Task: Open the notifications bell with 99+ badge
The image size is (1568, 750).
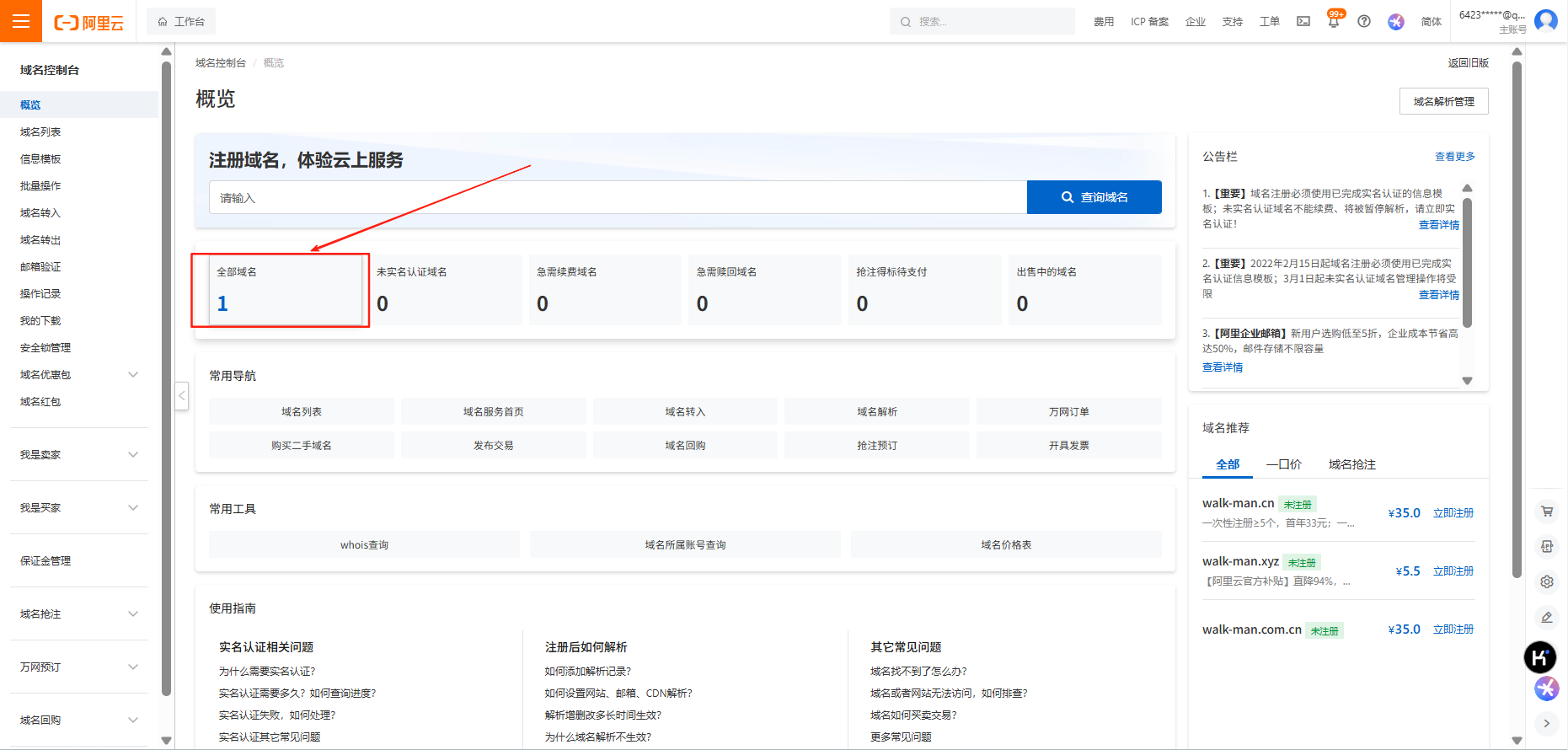Action: click(1333, 22)
